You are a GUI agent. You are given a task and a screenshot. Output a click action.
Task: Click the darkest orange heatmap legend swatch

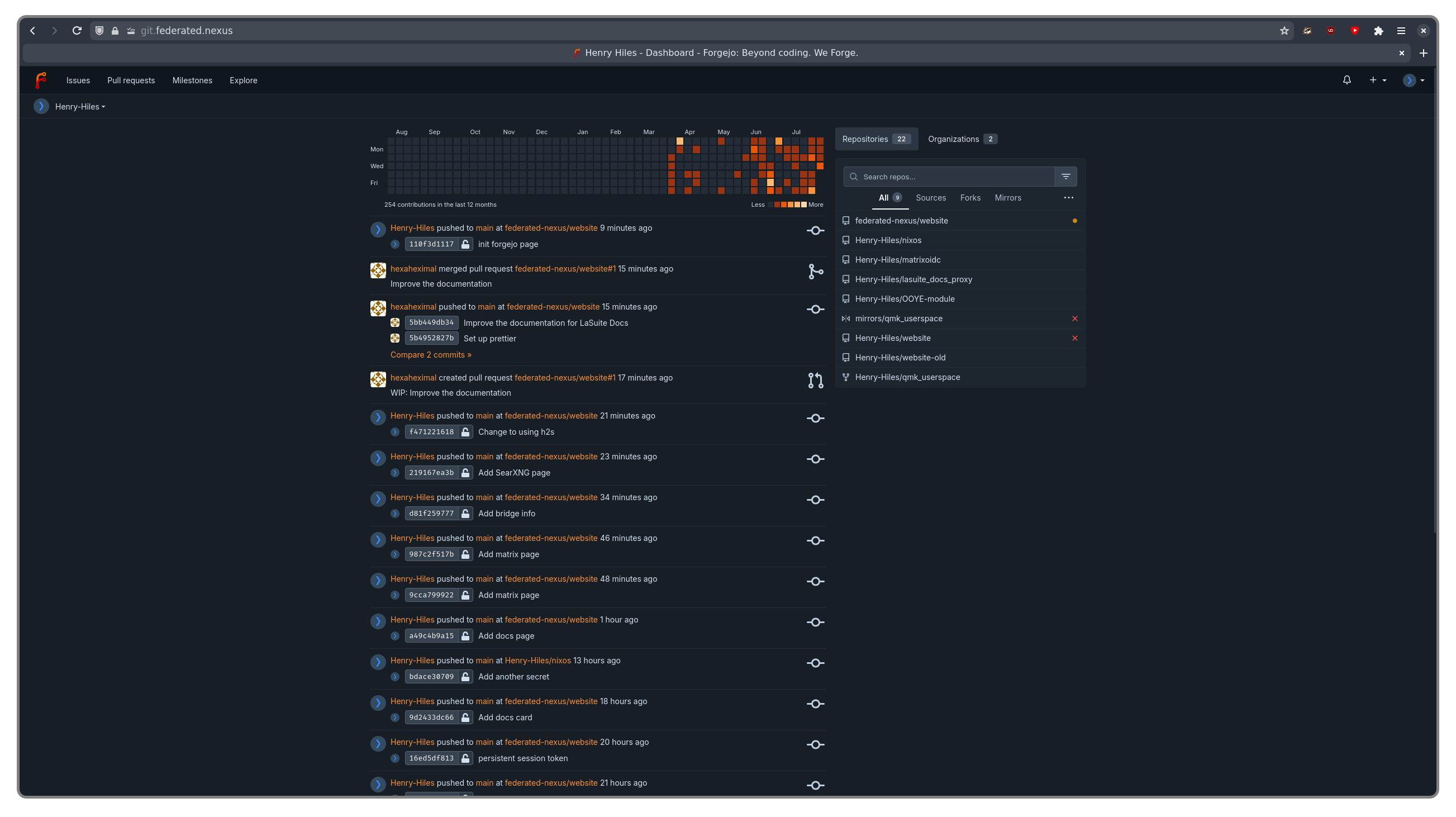click(777, 205)
